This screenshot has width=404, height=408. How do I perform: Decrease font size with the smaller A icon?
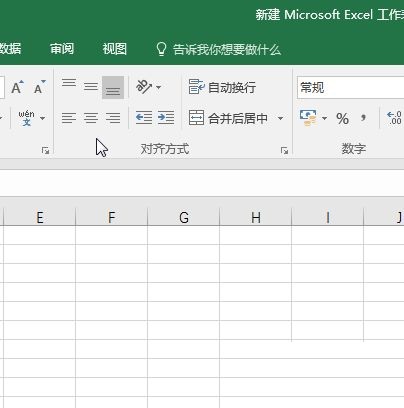coord(39,88)
